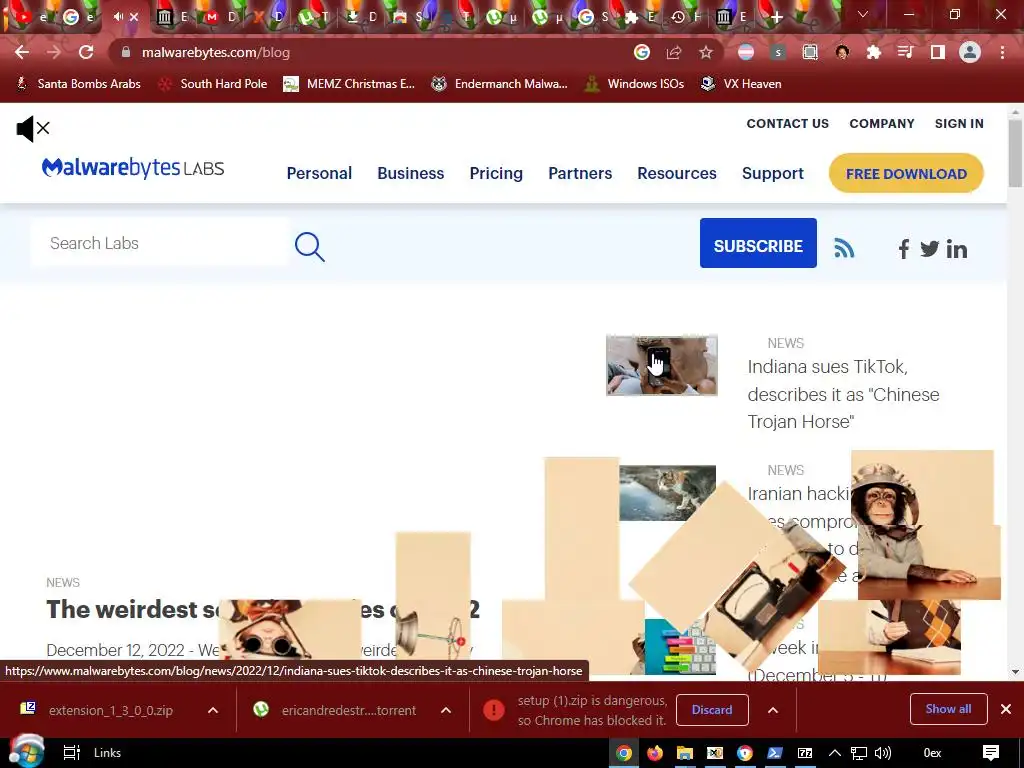Open a new browser tab
This screenshot has height=768, width=1024.
(776, 18)
